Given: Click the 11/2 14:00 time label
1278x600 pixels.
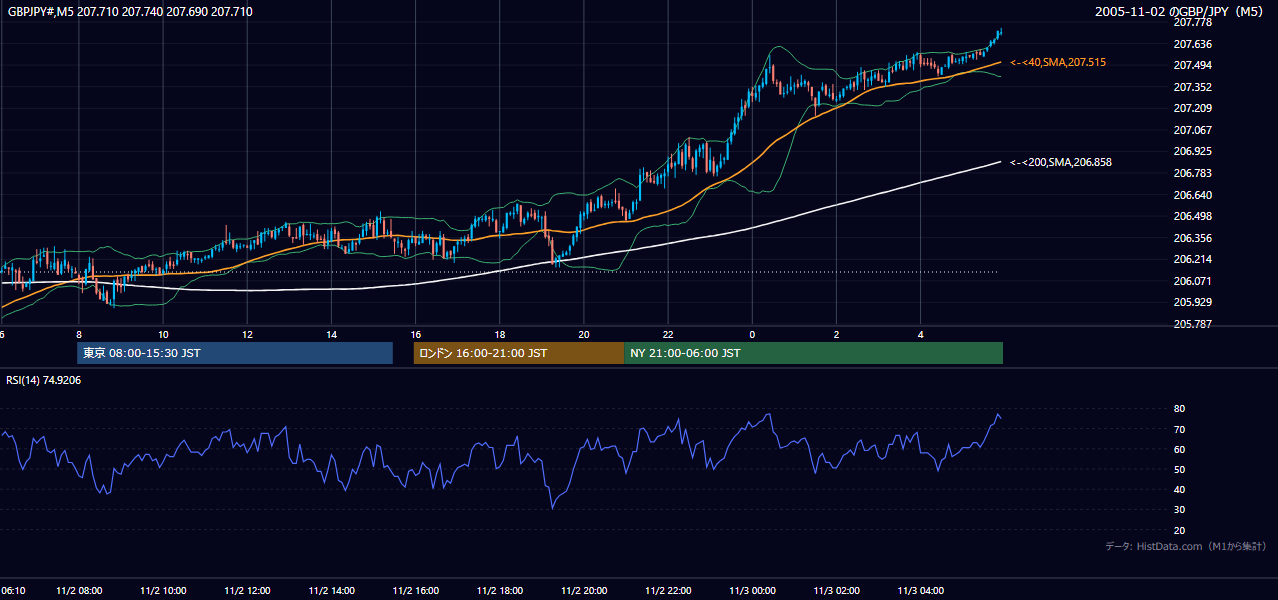Looking at the screenshot, I should click(x=331, y=591).
